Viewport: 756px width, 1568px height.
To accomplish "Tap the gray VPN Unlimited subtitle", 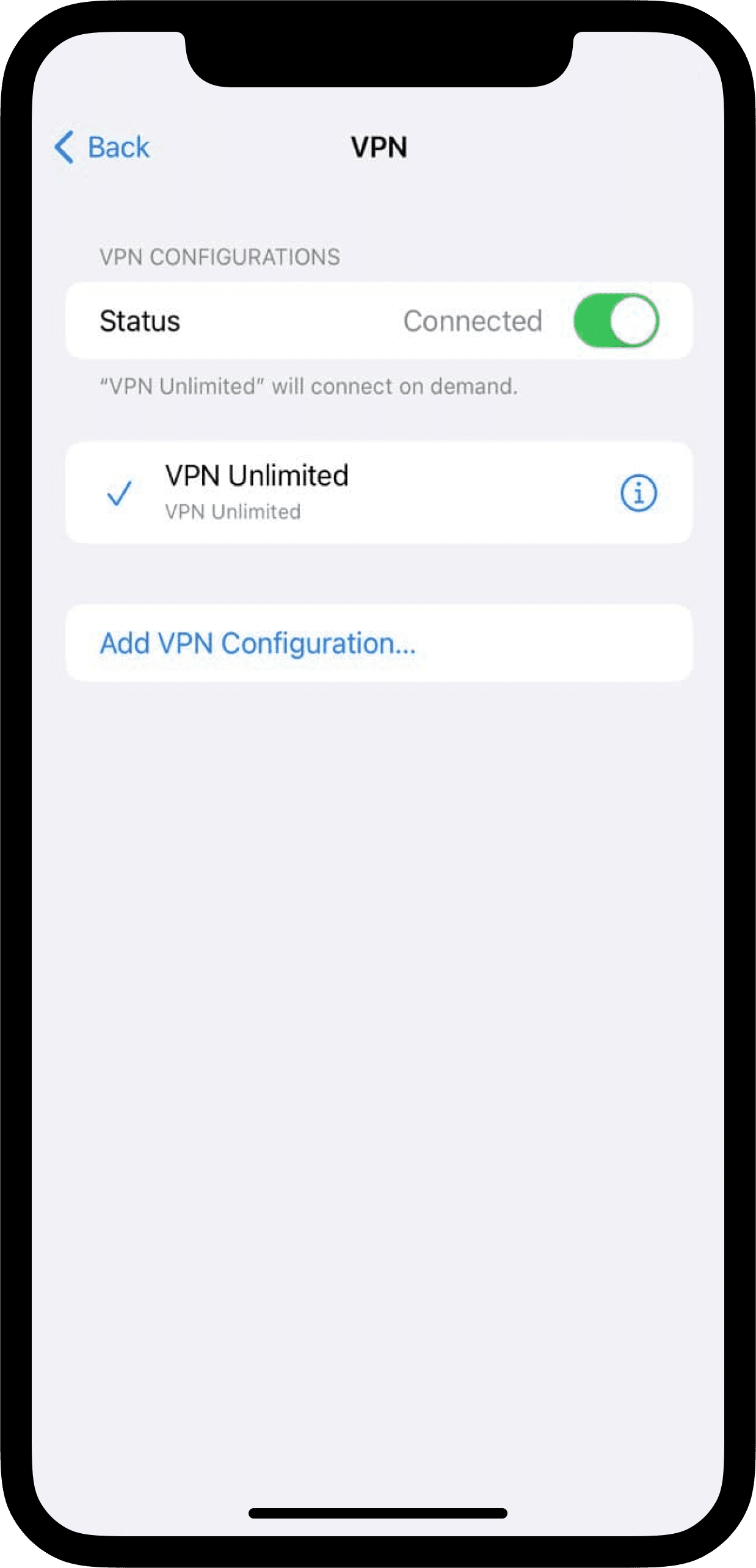I will (233, 512).
